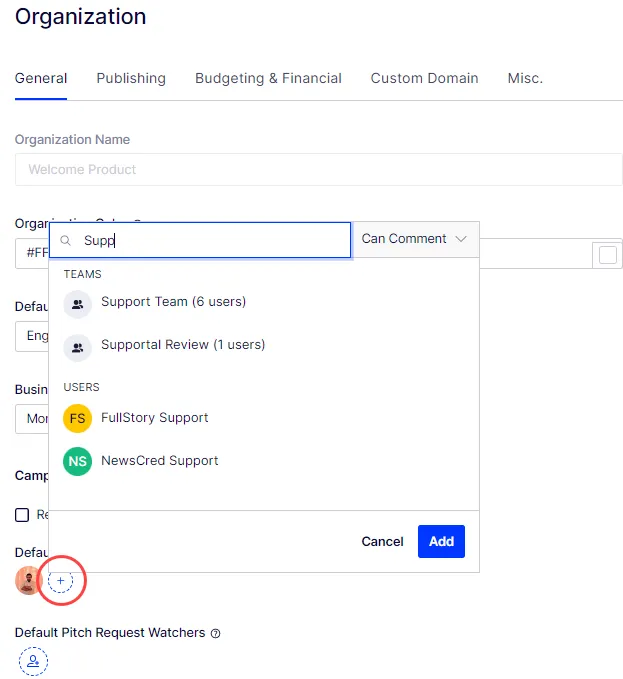623x679 pixels.
Task: Open the Budgeting & Financial tab
Action: click(268, 78)
